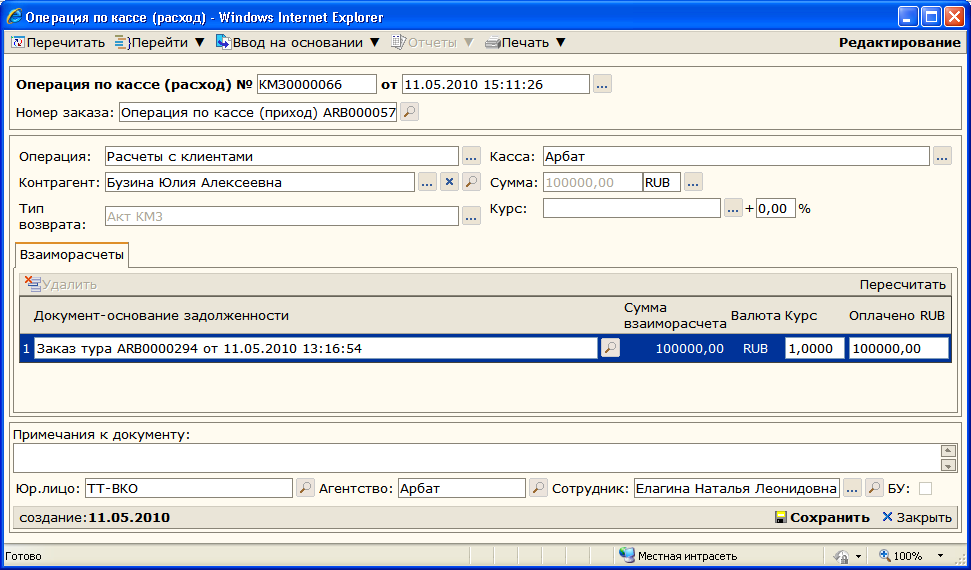Select the Взаиморасчеты tab
971x570 pixels.
(x=72, y=255)
